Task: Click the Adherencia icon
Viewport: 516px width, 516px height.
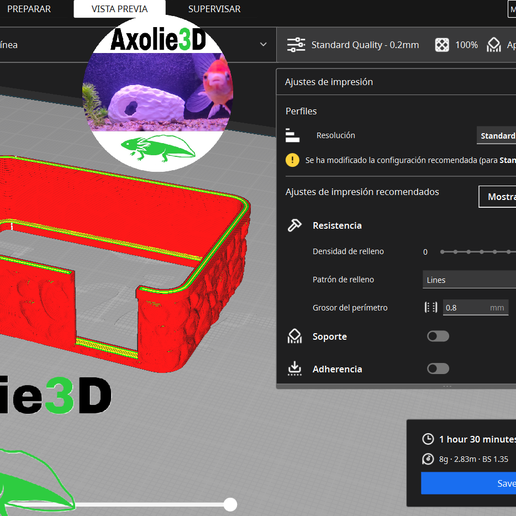Action: click(x=295, y=369)
